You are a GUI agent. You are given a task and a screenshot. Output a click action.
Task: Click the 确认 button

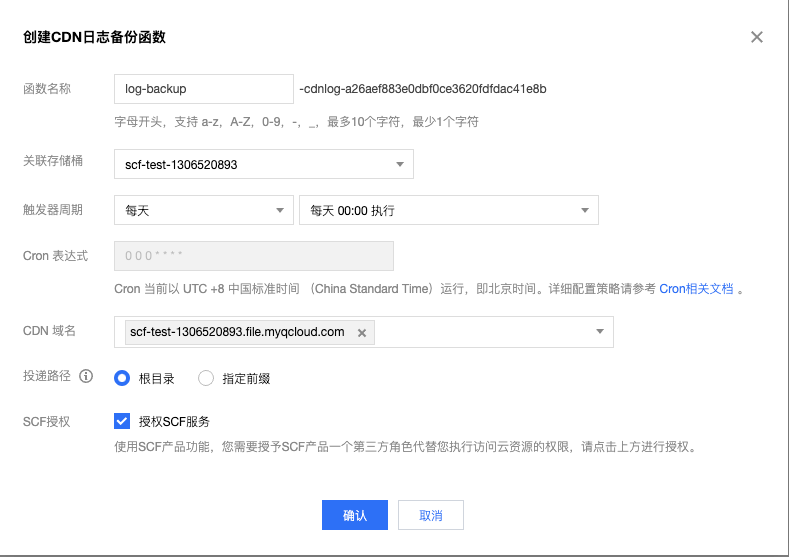(355, 515)
